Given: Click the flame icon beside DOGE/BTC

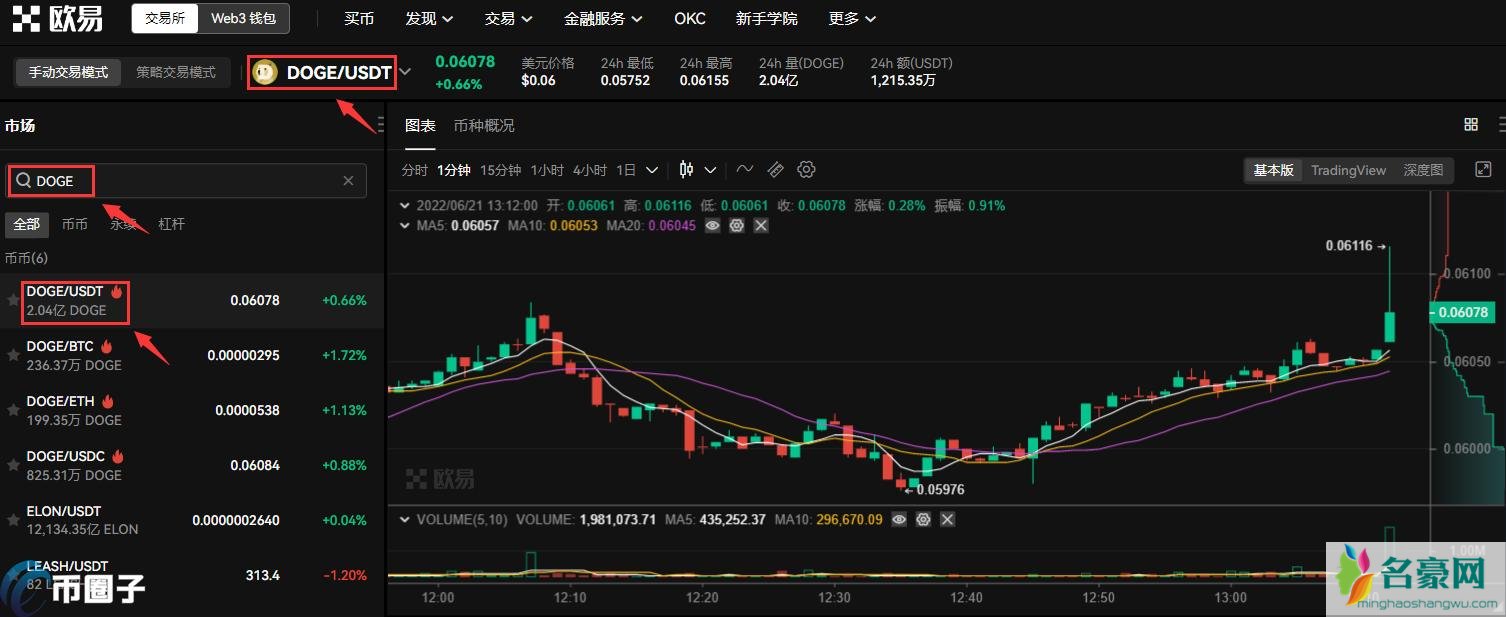Looking at the screenshot, I should (107, 347).
